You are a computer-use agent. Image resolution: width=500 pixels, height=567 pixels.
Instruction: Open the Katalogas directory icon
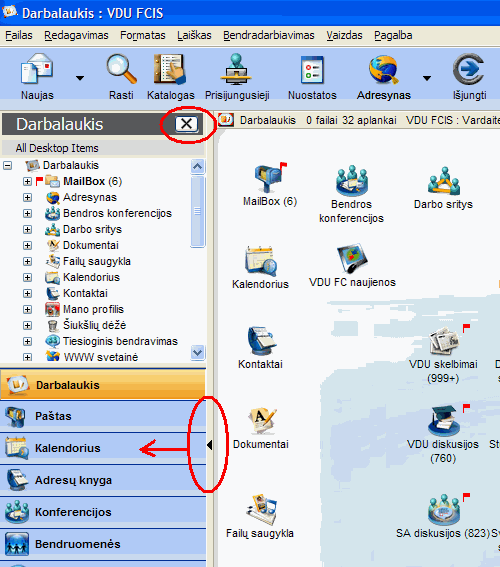tap(170, 69)
